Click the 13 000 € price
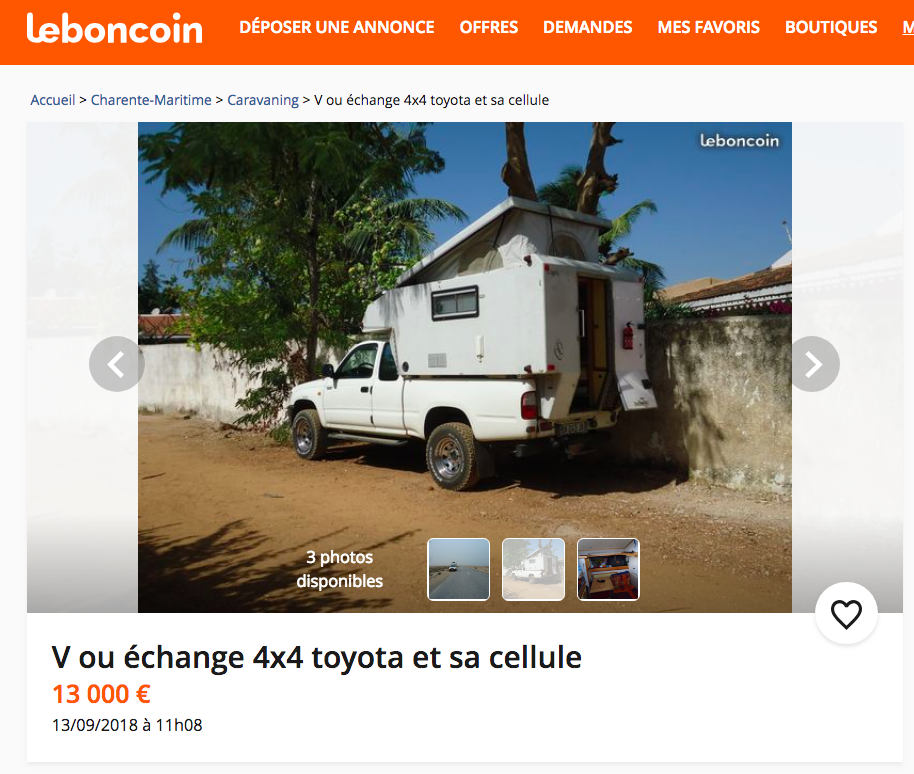Screen dimensions: 914x774 click(x=101, y=694)
